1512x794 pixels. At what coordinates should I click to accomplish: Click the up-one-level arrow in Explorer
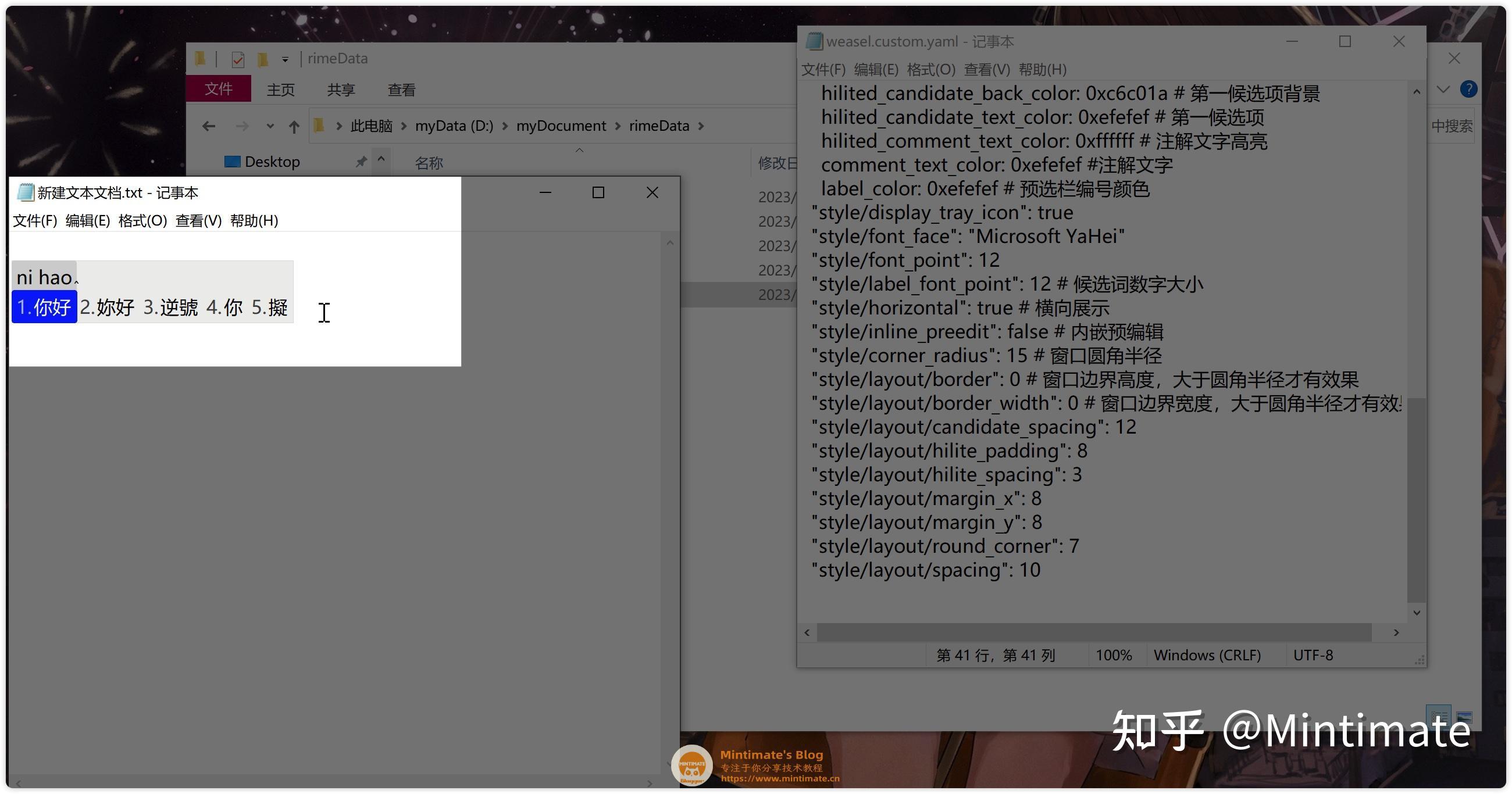pyautogui.click(x=294, y=126)
